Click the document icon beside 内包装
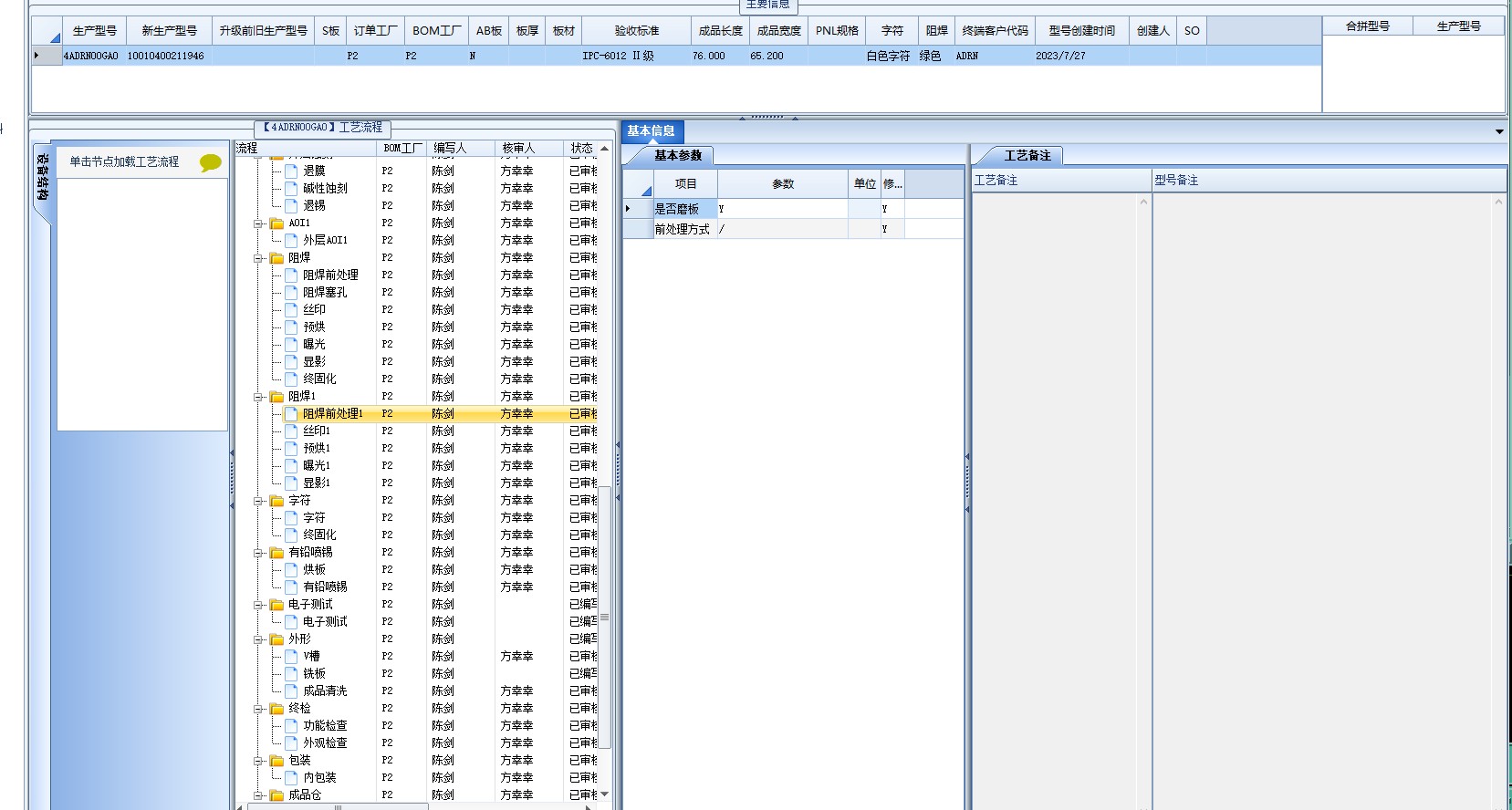 pyautogui.click(x=292, y=777)
